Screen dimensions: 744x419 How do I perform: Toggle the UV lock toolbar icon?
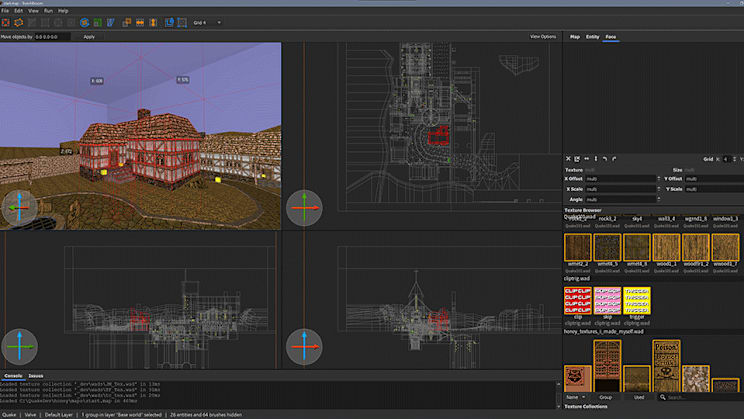(182, 22)
